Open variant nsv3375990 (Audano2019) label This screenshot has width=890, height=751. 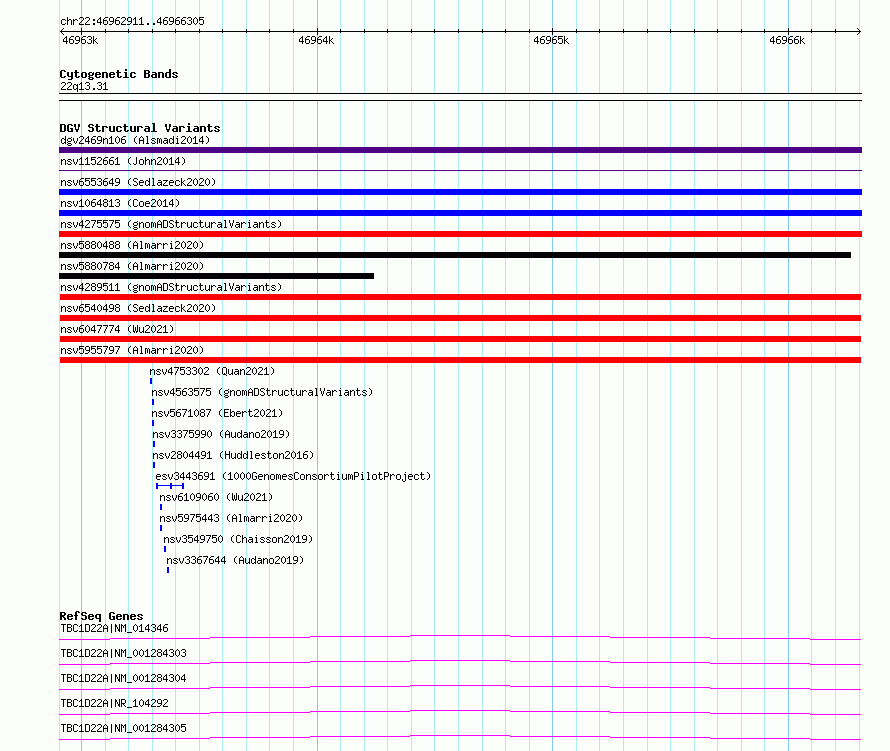pyautogui.click(x=221, y=434)
